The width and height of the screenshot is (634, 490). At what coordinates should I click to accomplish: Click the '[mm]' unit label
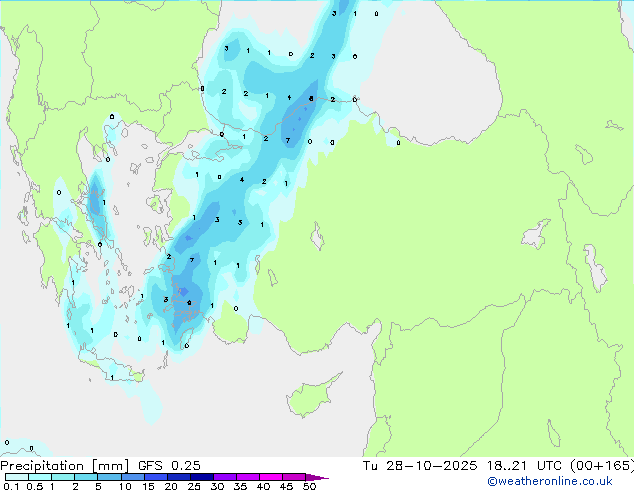[111, 466]
